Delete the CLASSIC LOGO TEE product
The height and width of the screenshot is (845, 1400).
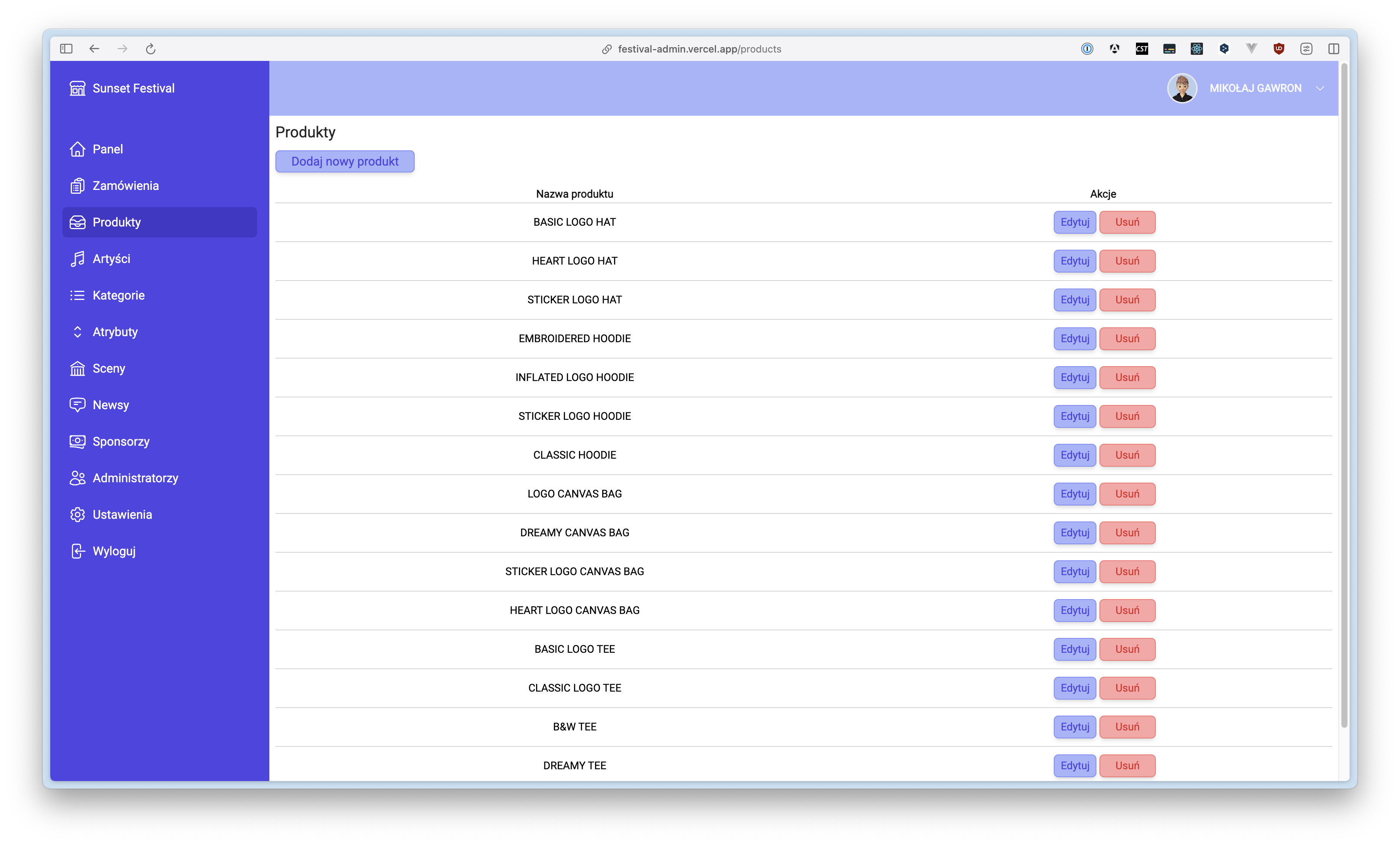pyautogui.click(x=1127, y=687)
